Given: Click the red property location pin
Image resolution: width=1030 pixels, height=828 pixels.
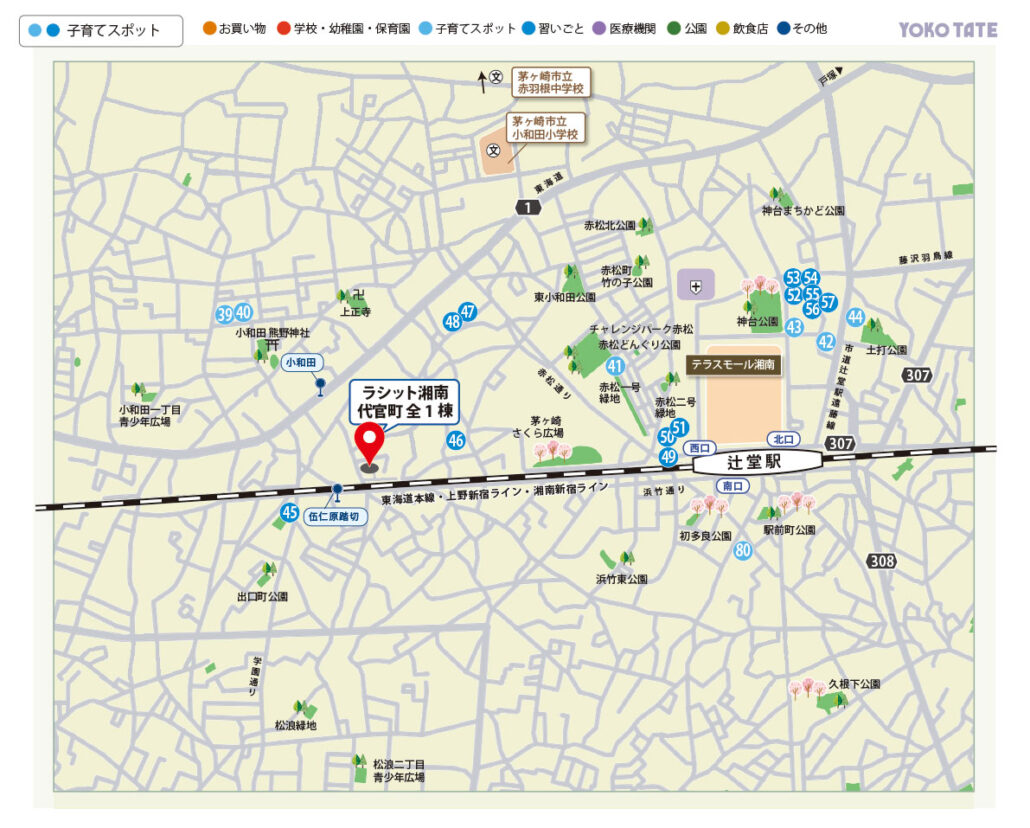Looking at the screenshot, I should (x=371, y=443).
